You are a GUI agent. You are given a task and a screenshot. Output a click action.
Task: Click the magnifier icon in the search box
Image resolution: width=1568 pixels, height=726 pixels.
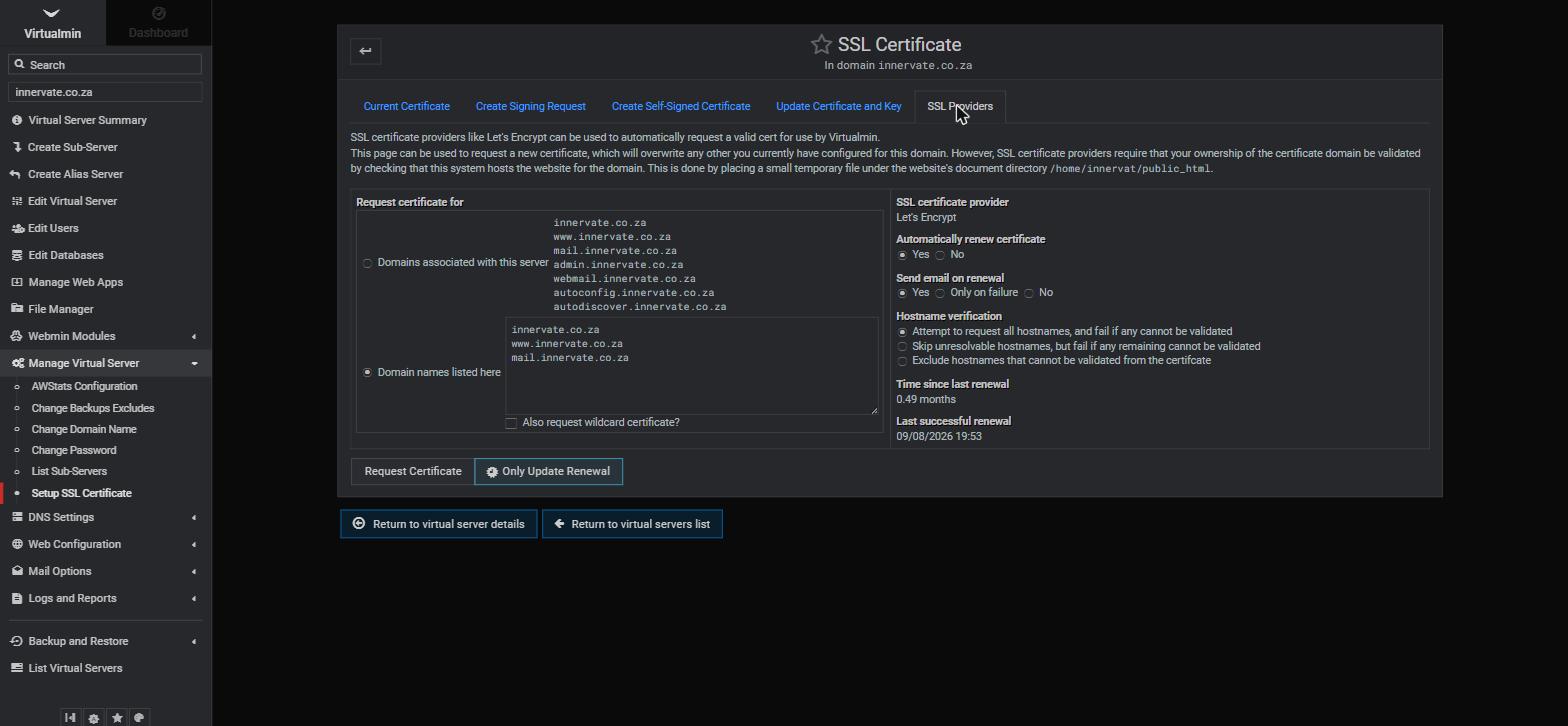click(x=19, y=64)
